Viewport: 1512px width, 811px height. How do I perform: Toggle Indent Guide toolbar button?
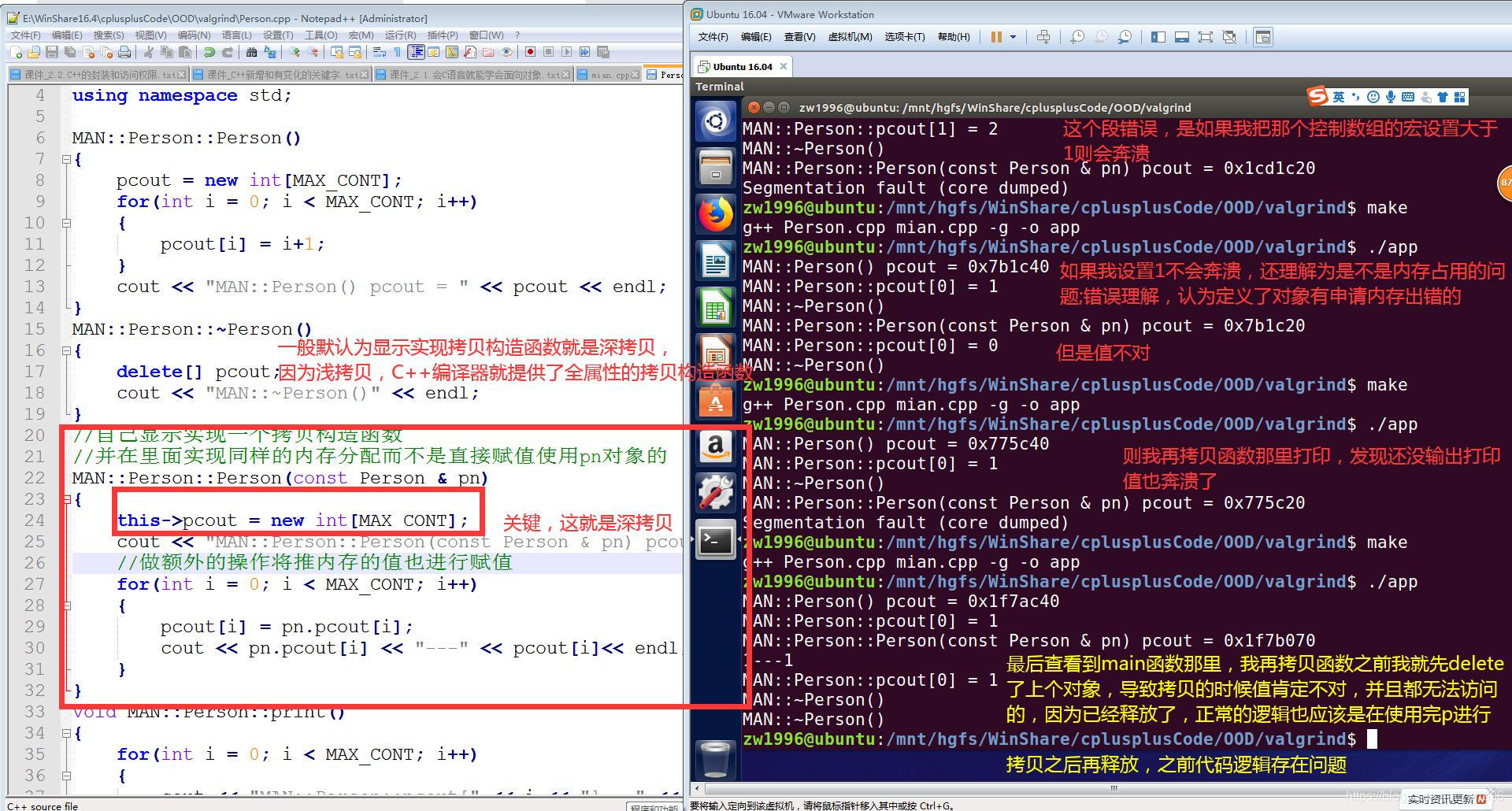[416, 52]
